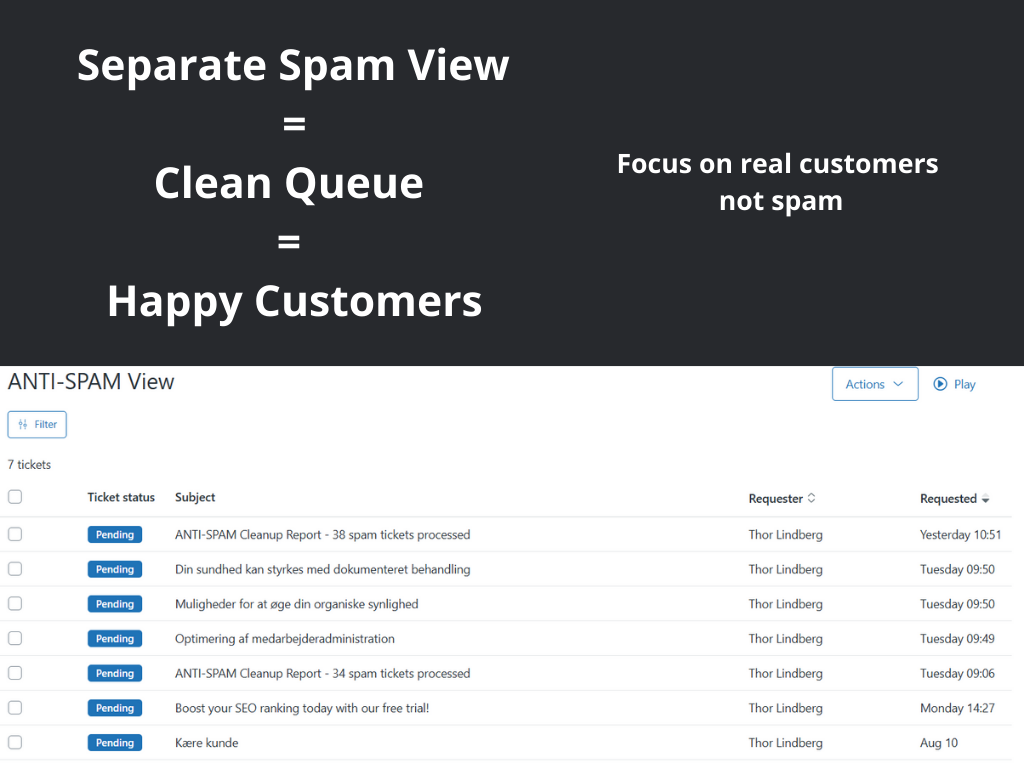Click Pending badge on Boost SEO row
Screen dimensions: 1024x768
115,708
